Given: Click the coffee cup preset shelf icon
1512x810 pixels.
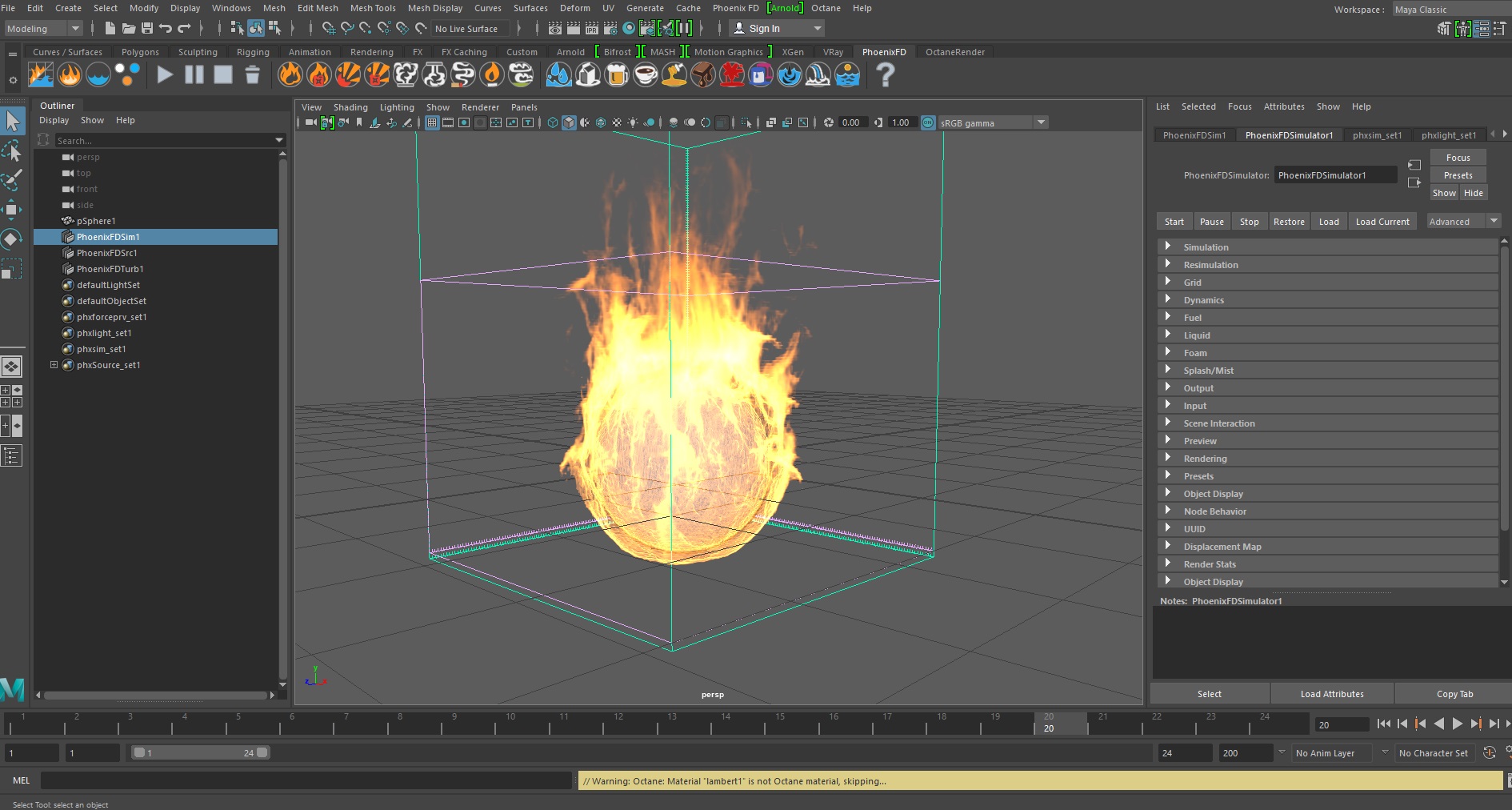Looking at the screenshot, I should (646, 75).
